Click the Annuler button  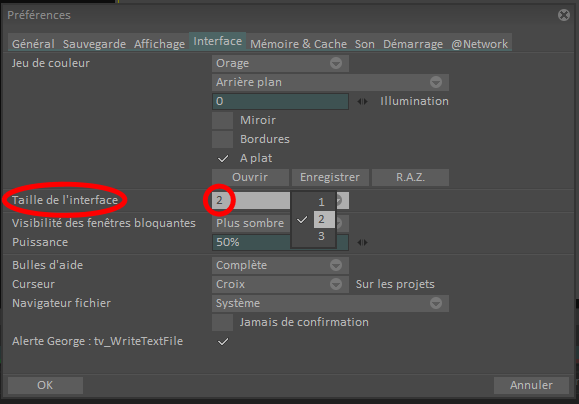pyautogui.click(x=531, y=385)
